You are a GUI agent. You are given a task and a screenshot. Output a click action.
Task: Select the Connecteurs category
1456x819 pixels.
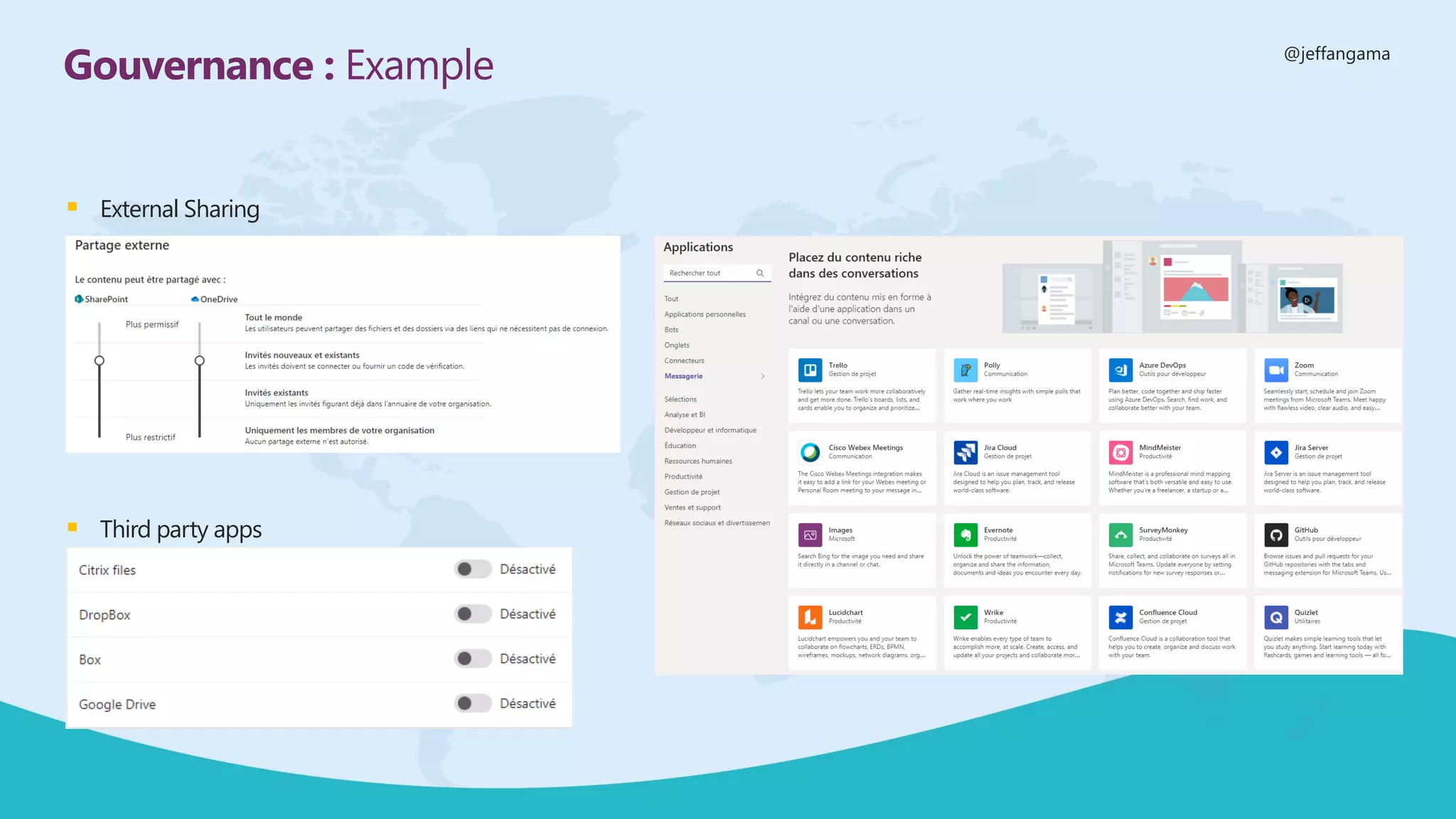pos(684,361)
